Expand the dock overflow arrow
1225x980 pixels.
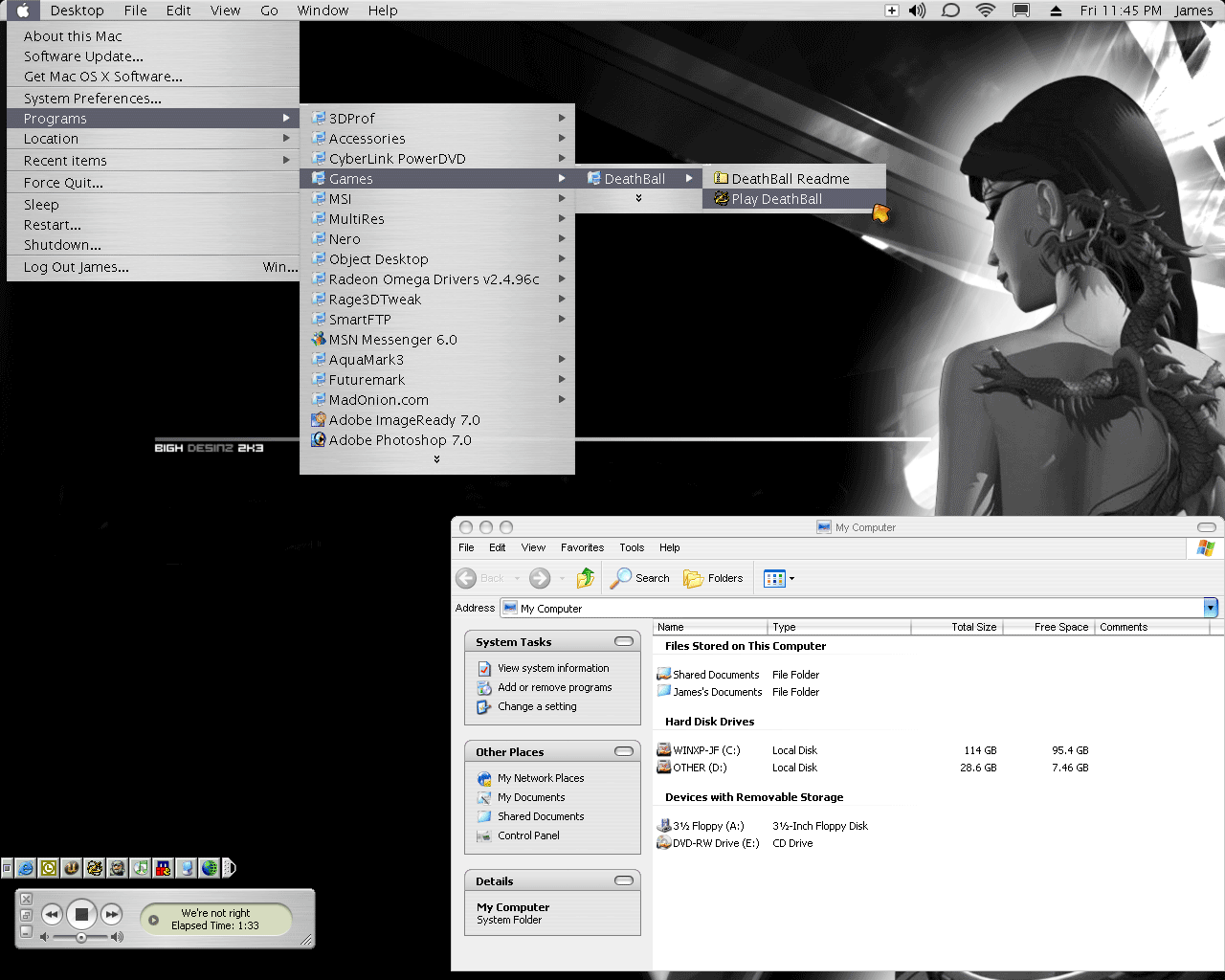pyautogui.click(x=229, y=868)
